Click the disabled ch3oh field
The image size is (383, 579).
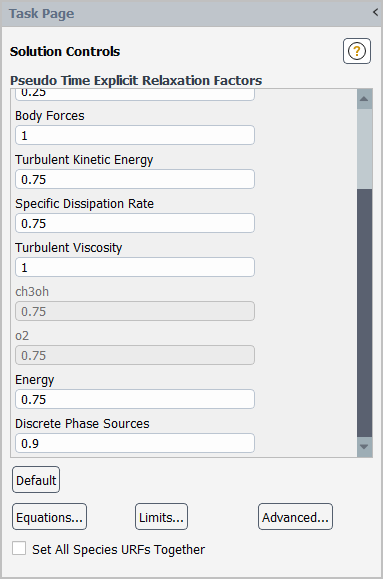point(135,311)
